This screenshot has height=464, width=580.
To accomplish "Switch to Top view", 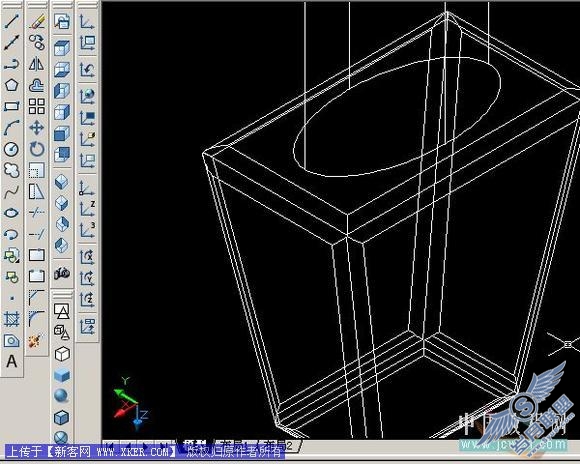I will [x=62, y=48].
